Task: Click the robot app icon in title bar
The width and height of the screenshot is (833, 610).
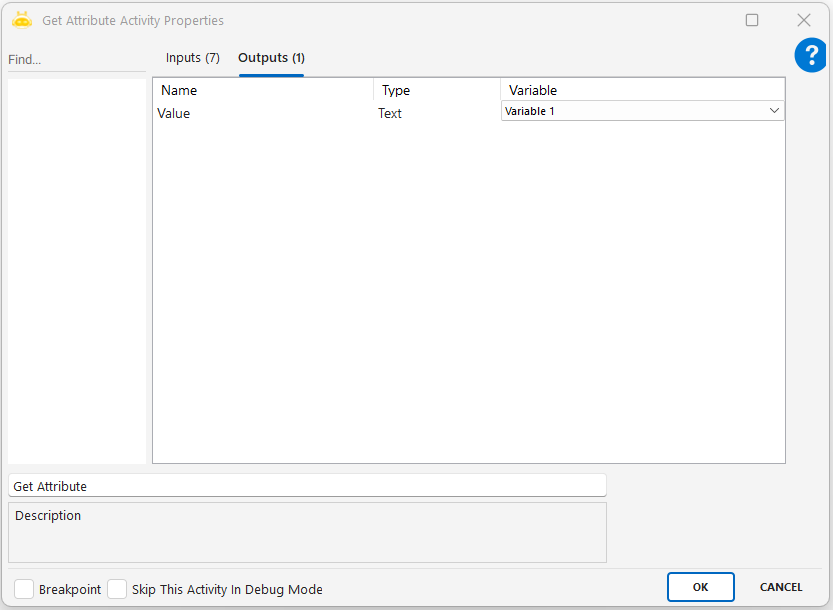Action: tap(22, 20)
